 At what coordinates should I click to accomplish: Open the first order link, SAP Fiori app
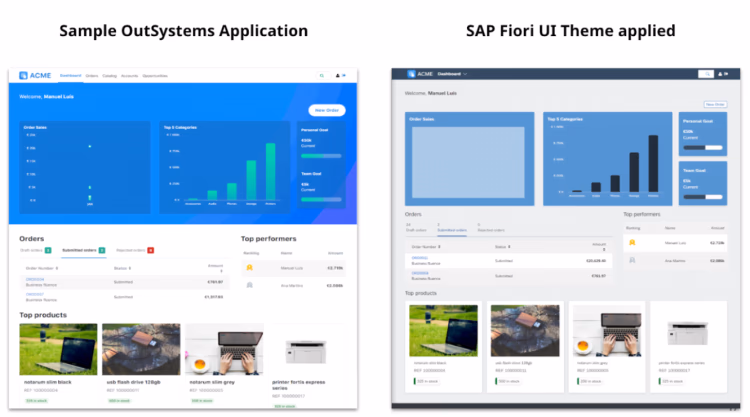click(420, 258)
